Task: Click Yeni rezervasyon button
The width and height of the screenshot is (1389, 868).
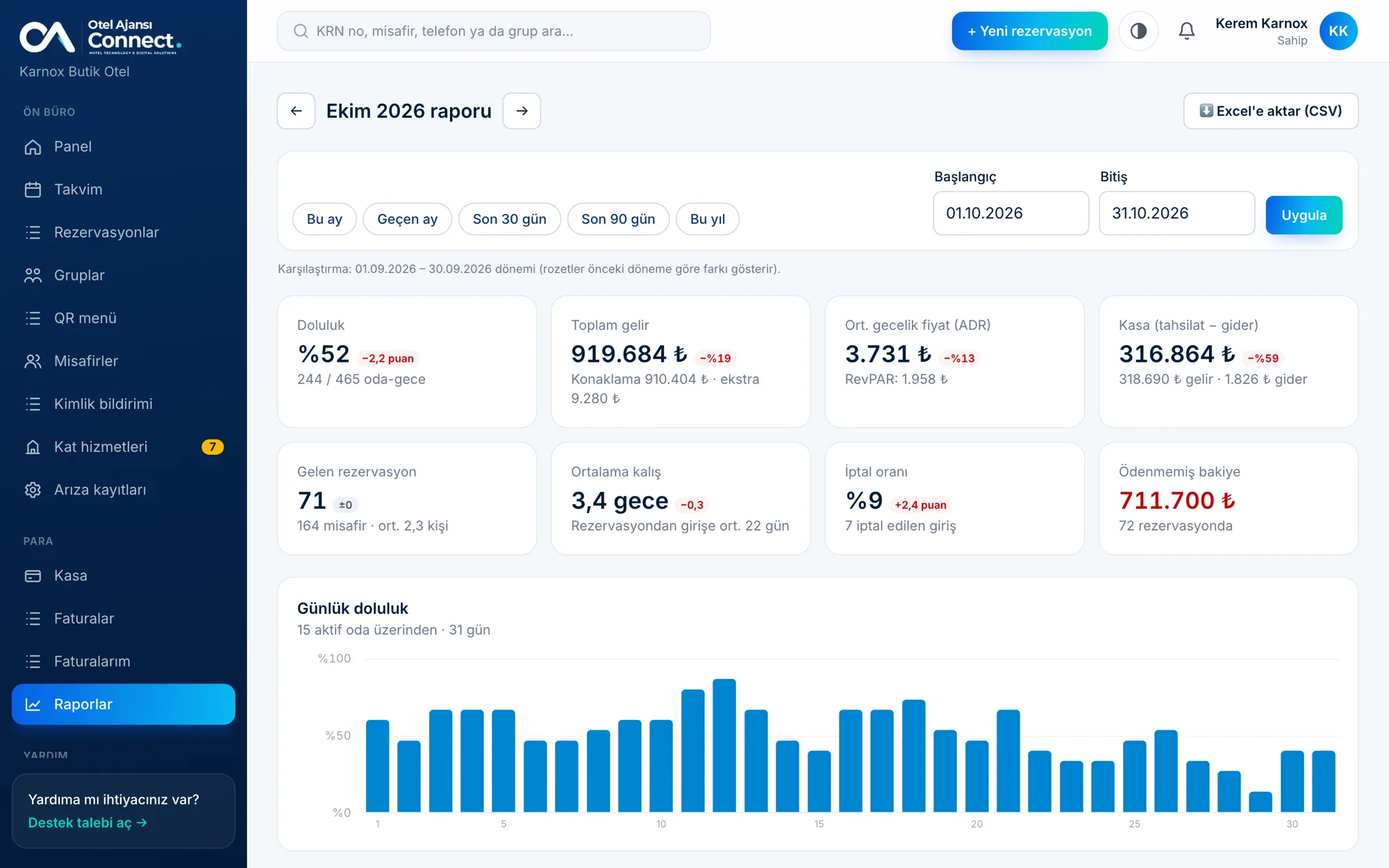Action: coord(1029,31)
